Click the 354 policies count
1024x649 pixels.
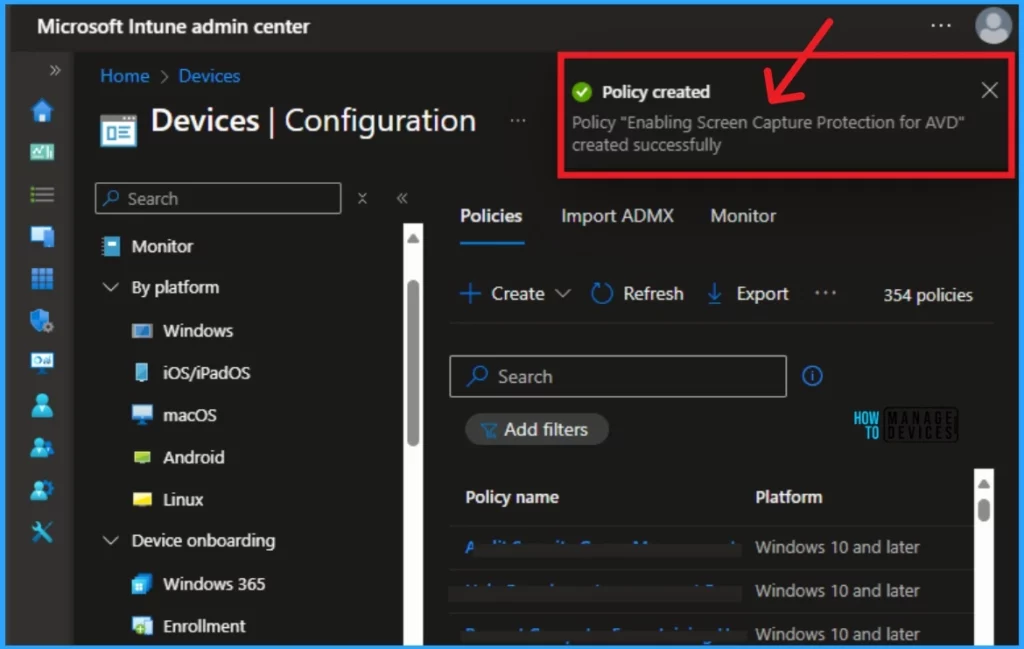(x=927, y=296)
